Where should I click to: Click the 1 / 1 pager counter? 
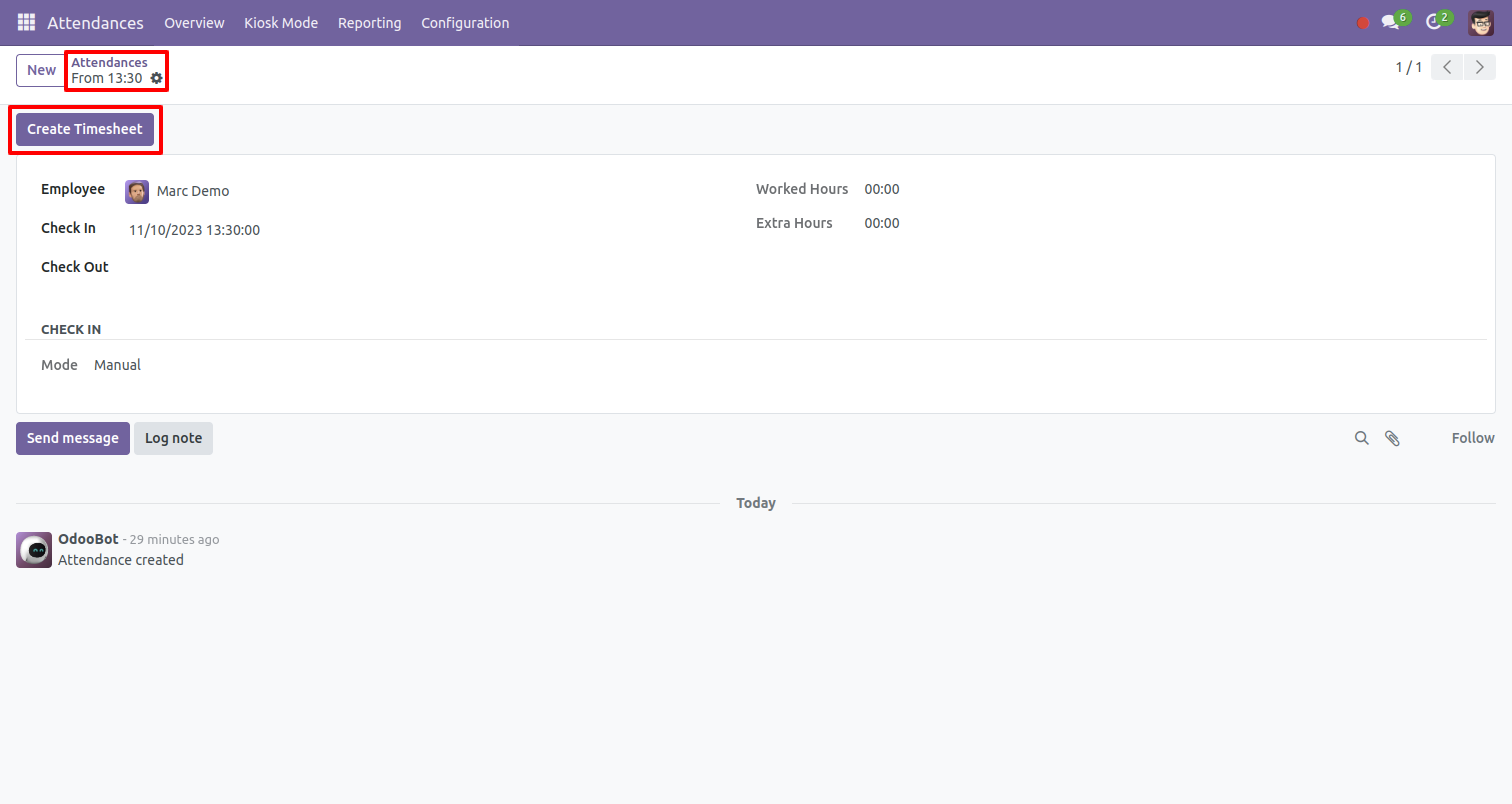pyautogui.click(x=1409, y=68)
